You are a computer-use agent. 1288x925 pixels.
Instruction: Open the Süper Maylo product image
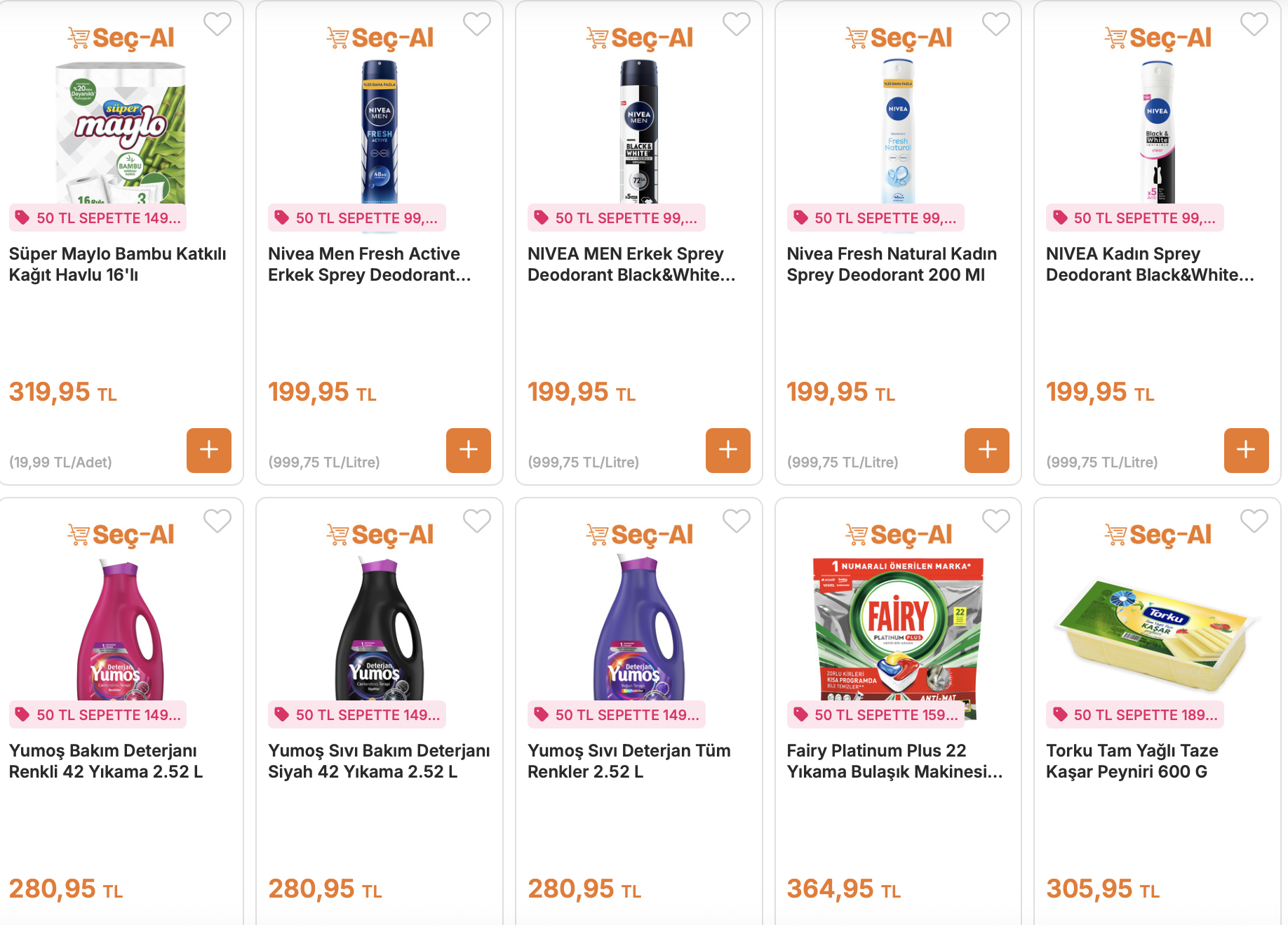click(121, 133)
